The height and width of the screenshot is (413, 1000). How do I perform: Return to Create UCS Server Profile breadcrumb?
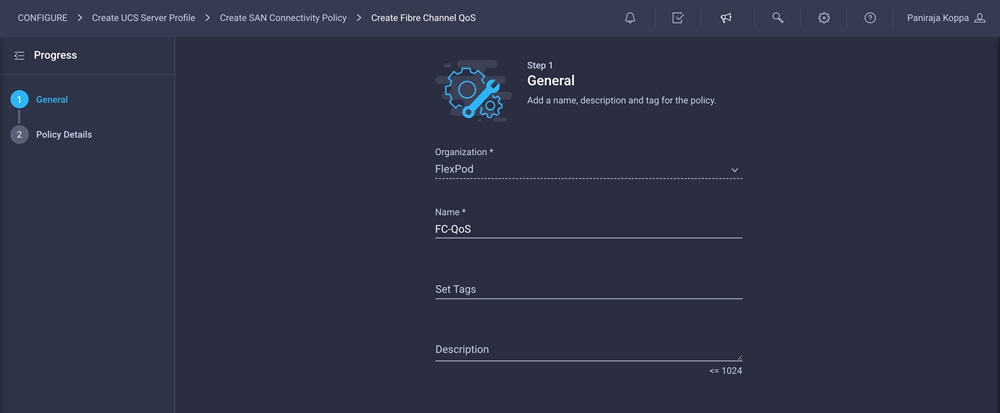[x=143, y=18]
